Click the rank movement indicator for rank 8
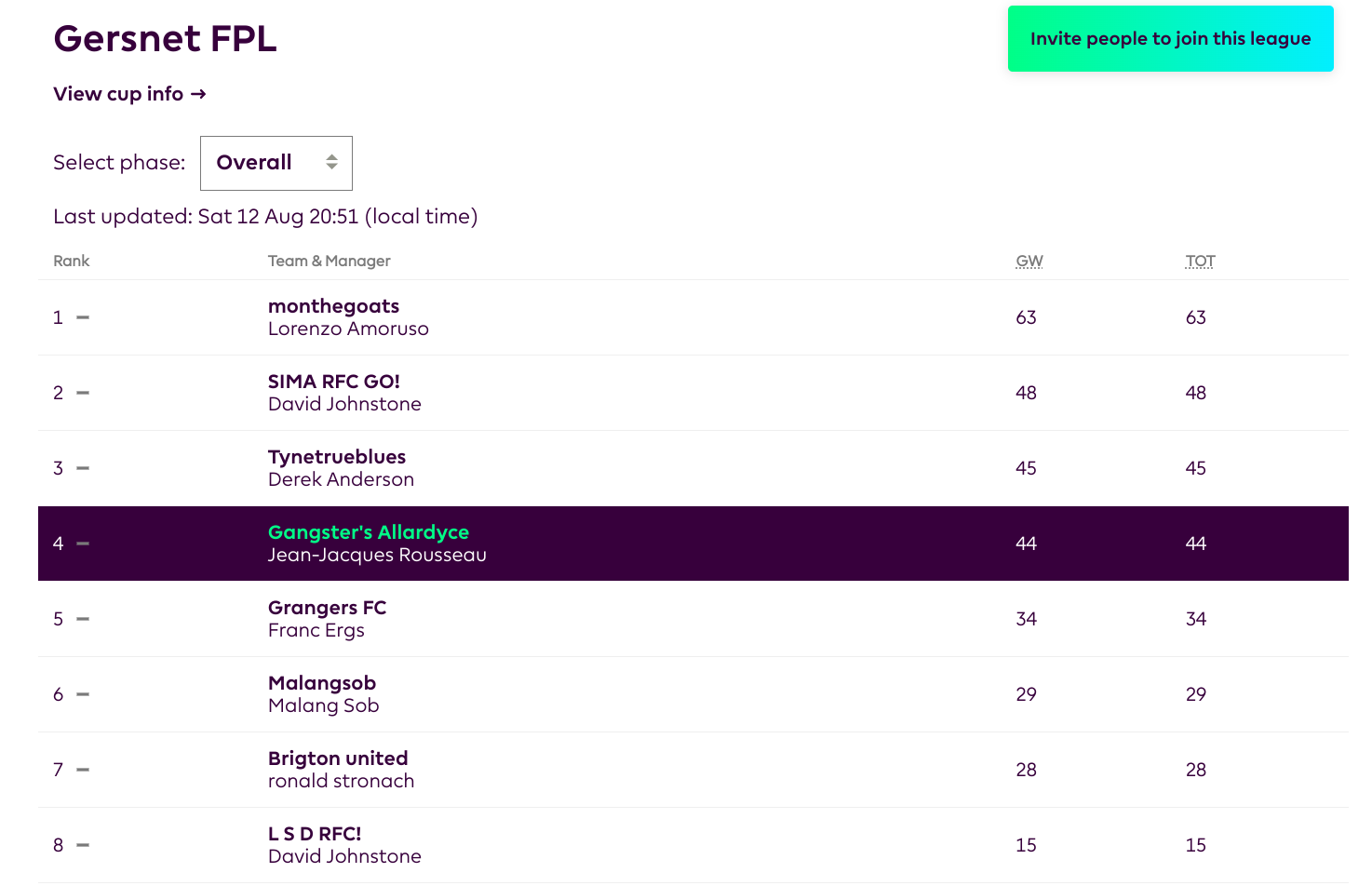Viewport: 1372px width, 886px height. pyautogui.click(x=83, y=845)
